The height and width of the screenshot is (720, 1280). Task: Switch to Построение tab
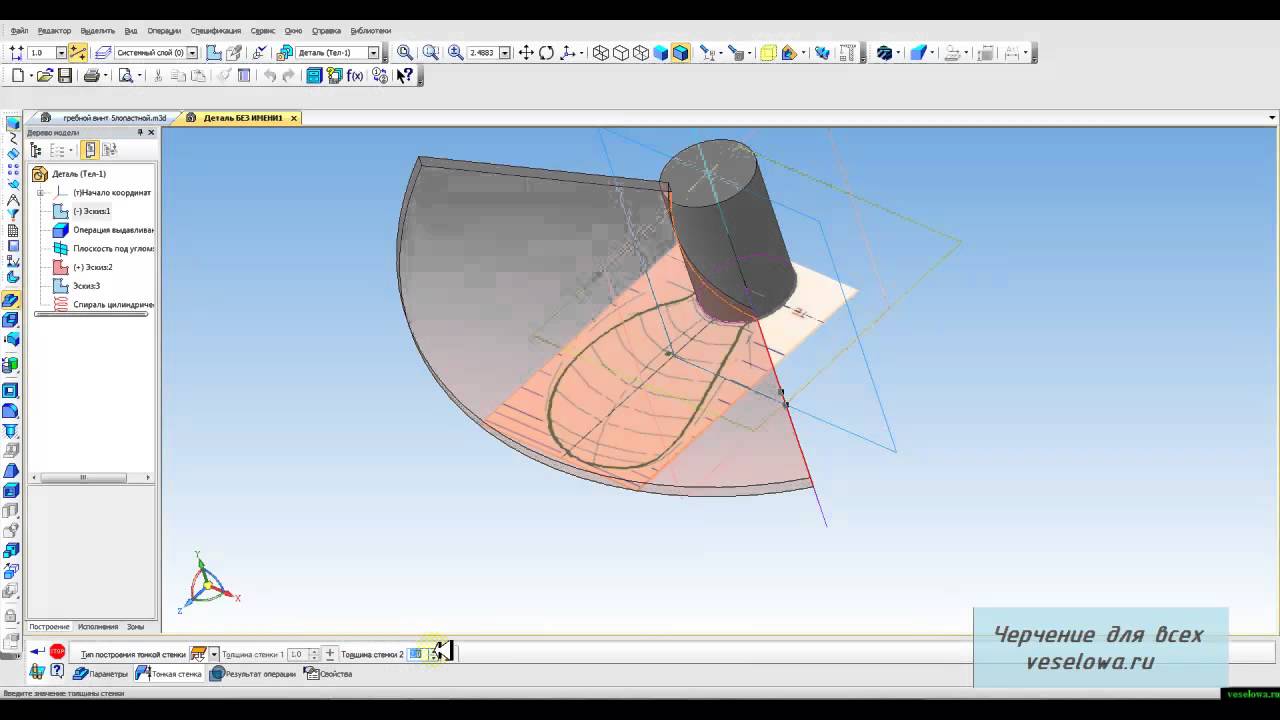click(49, 627)
